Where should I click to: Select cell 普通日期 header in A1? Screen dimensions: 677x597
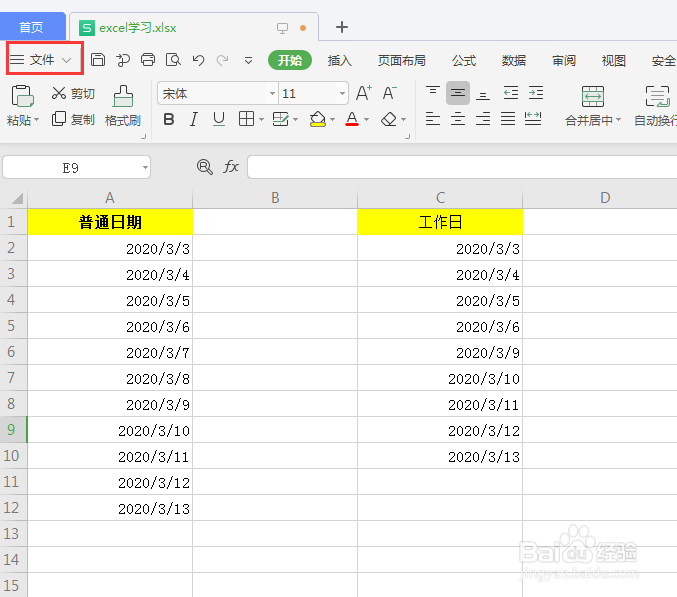coord(110,222)
